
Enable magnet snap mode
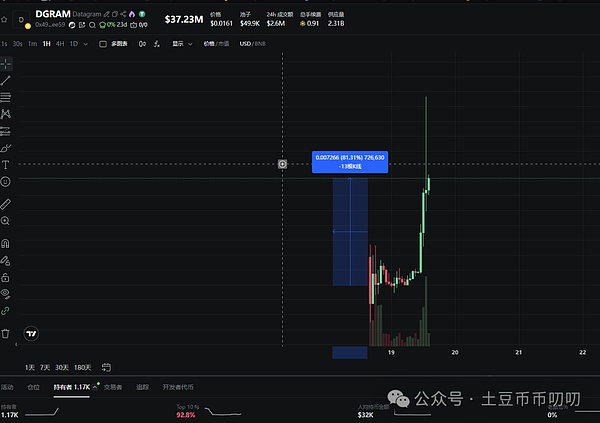pyautogui.click(x=6, y=243)
